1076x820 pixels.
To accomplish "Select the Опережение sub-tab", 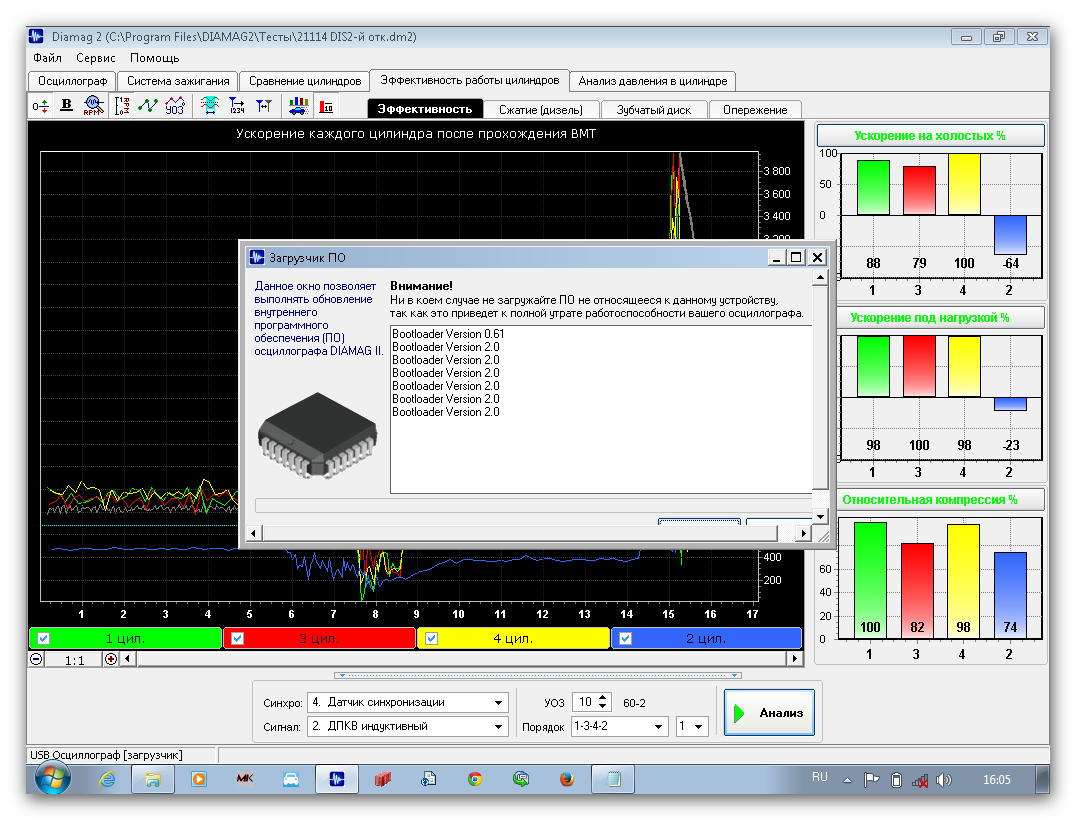I will click(x=755, y=110).
